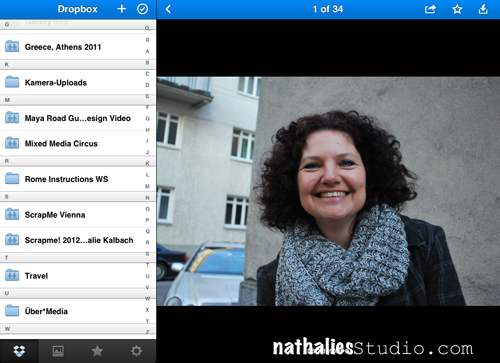The image size is (500, 363).
Task: Open Settings gear tab at bottom
Action: pyautogui.click(x=136, y=351)
